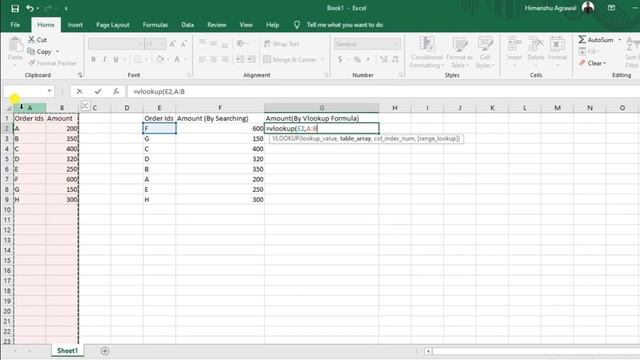Viewport: 640px width, 360px height.
Task: Select column G header
Action: coord(322,108)
